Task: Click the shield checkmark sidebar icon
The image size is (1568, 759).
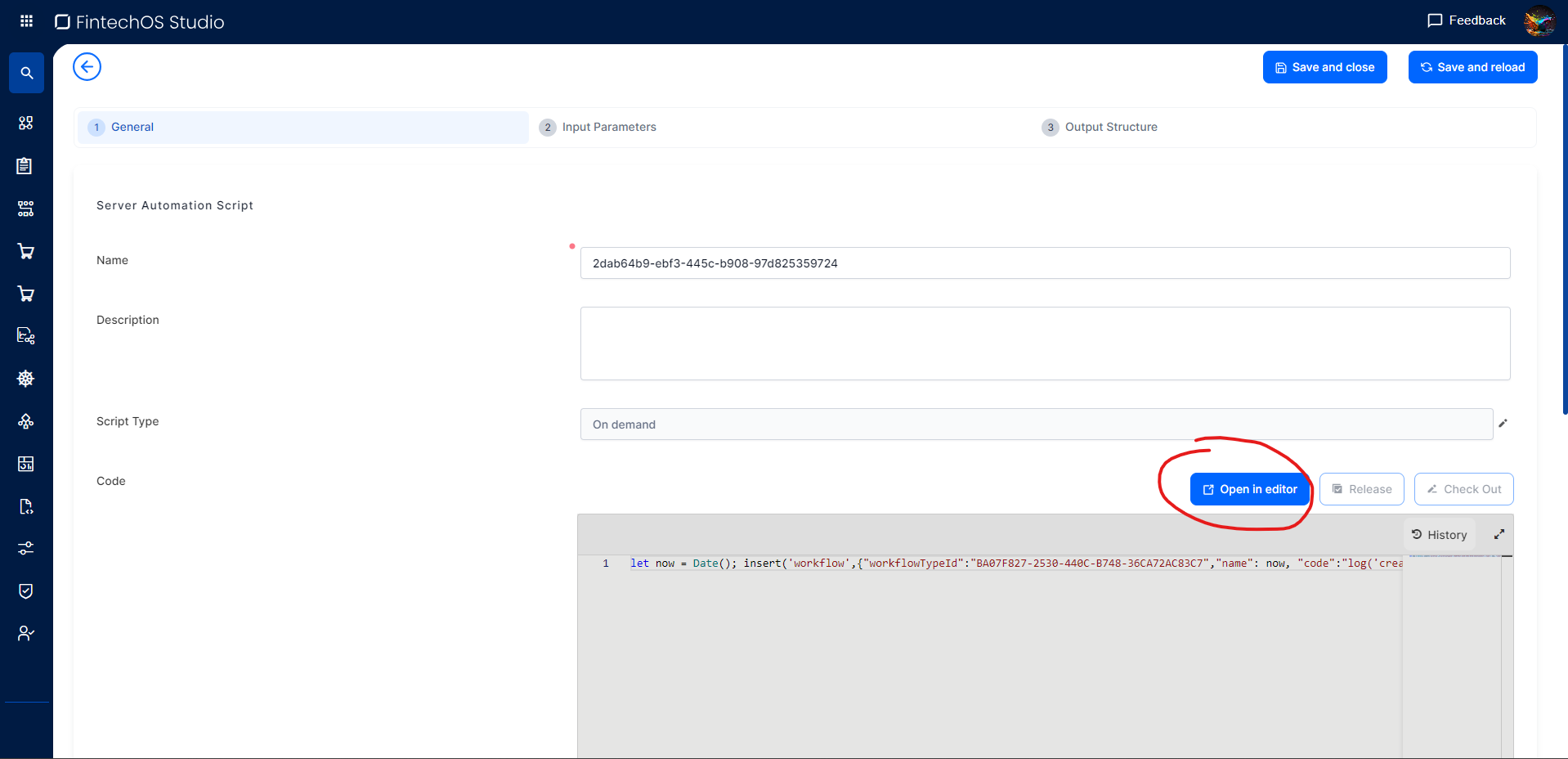Action: (x=25, y=591)
